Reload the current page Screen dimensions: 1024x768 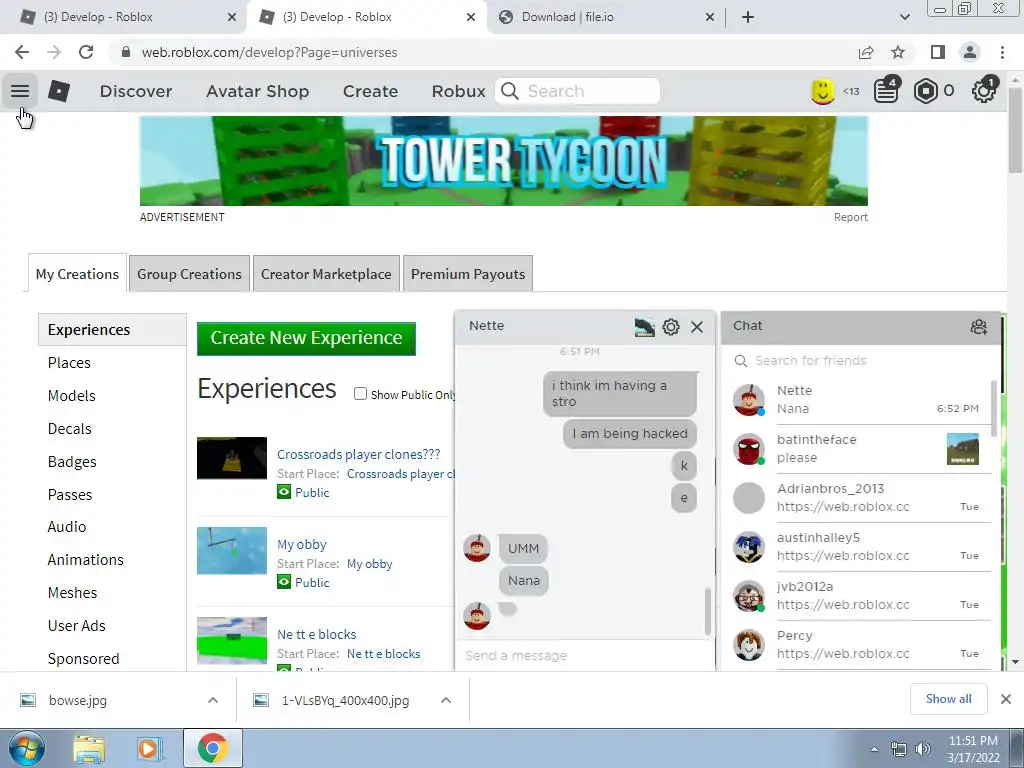click(x=86, y=52)
